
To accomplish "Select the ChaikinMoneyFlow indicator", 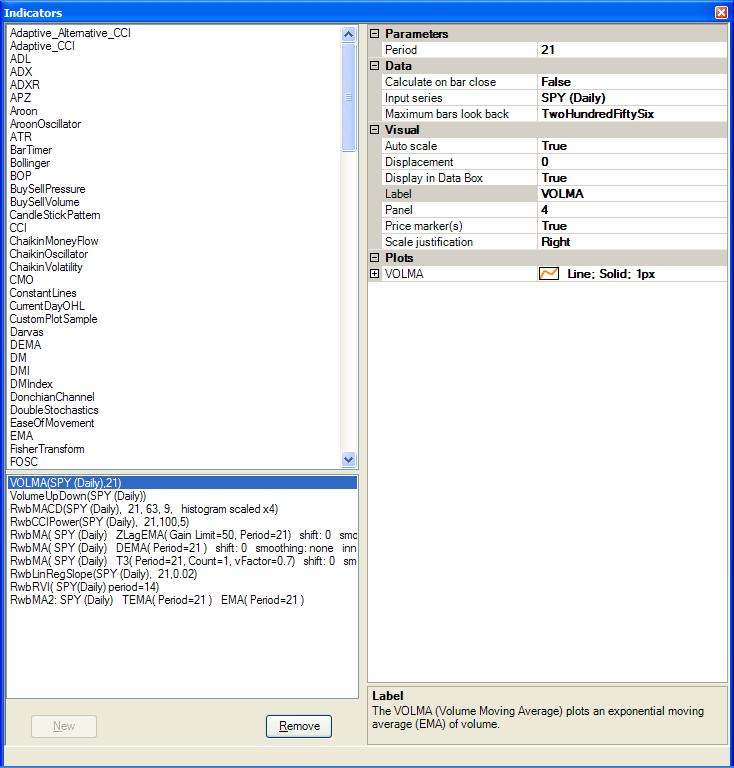I will [x=54, y=241].
